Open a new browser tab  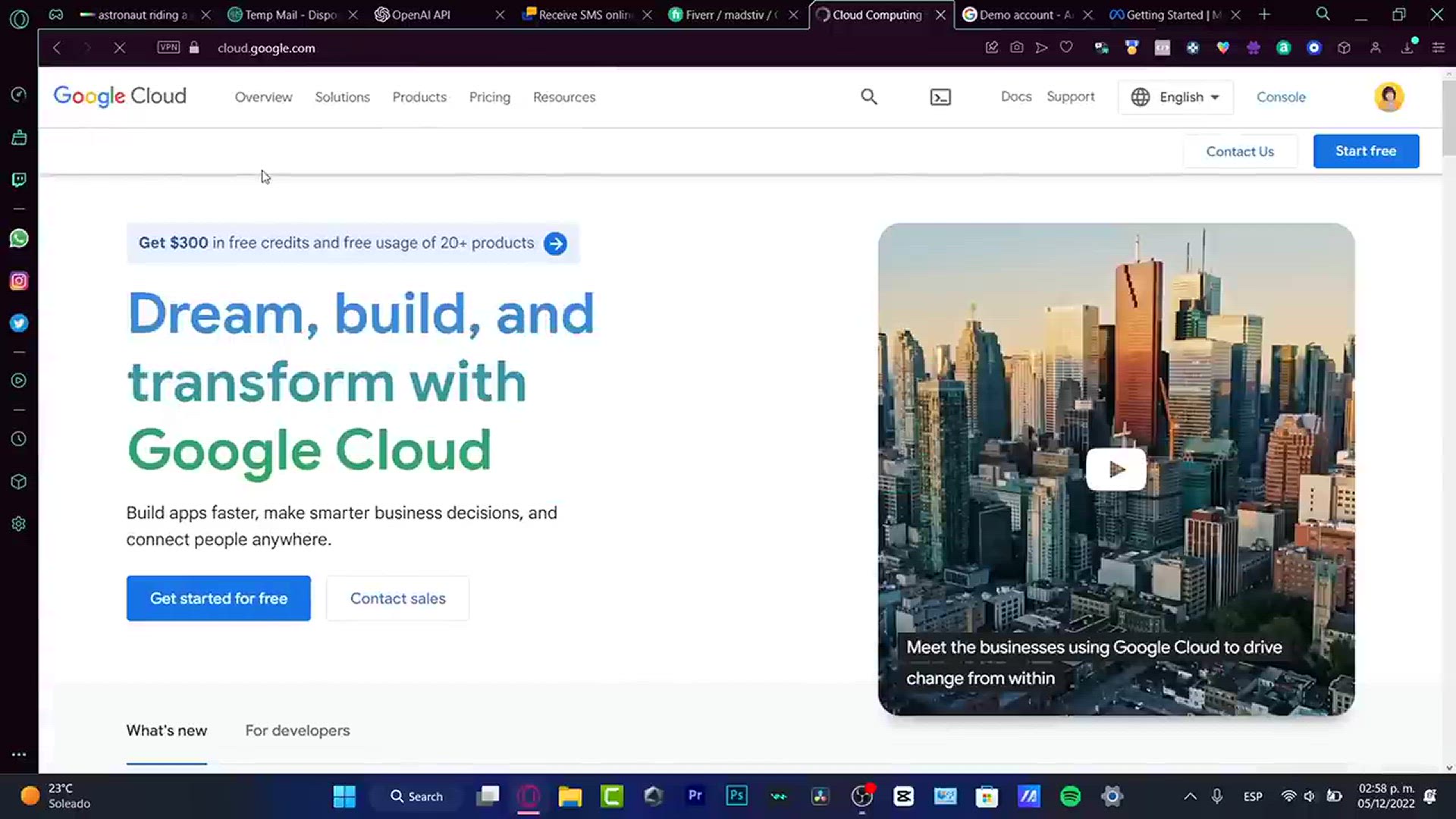point(1264,14)
